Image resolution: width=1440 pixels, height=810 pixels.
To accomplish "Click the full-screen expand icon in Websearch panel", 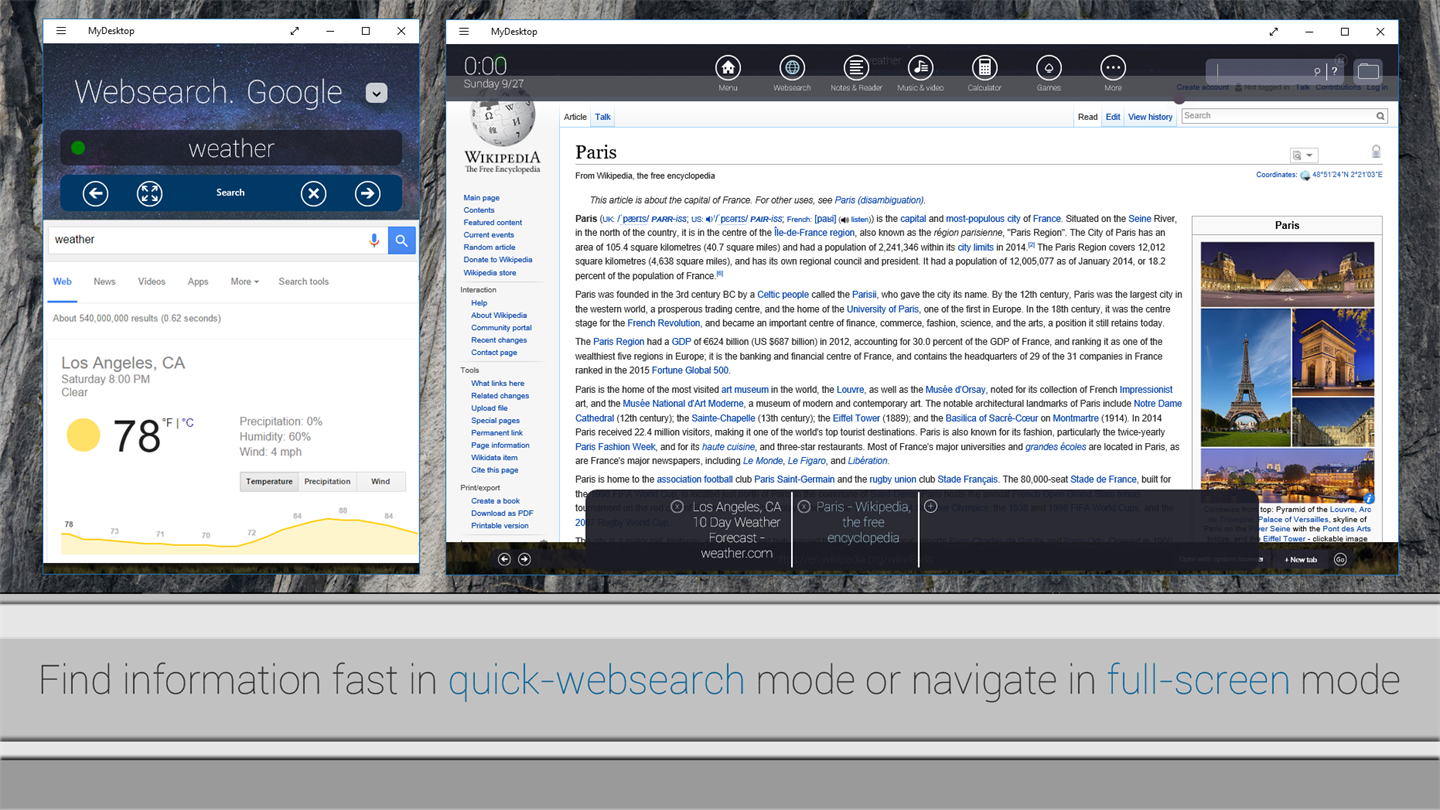I will click(x=149, y=193).
